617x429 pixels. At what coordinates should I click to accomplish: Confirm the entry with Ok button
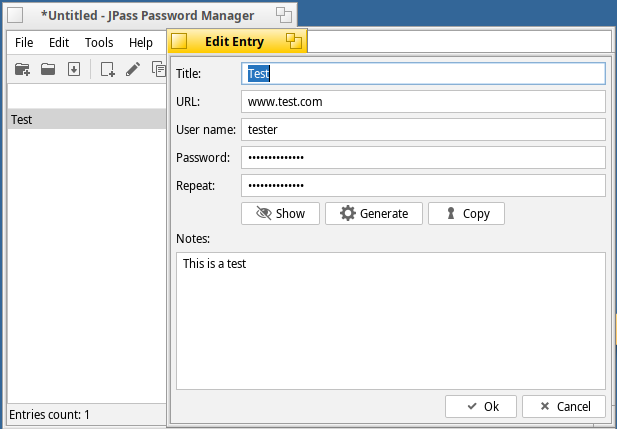pyautogui.click(x=481, y=407)
